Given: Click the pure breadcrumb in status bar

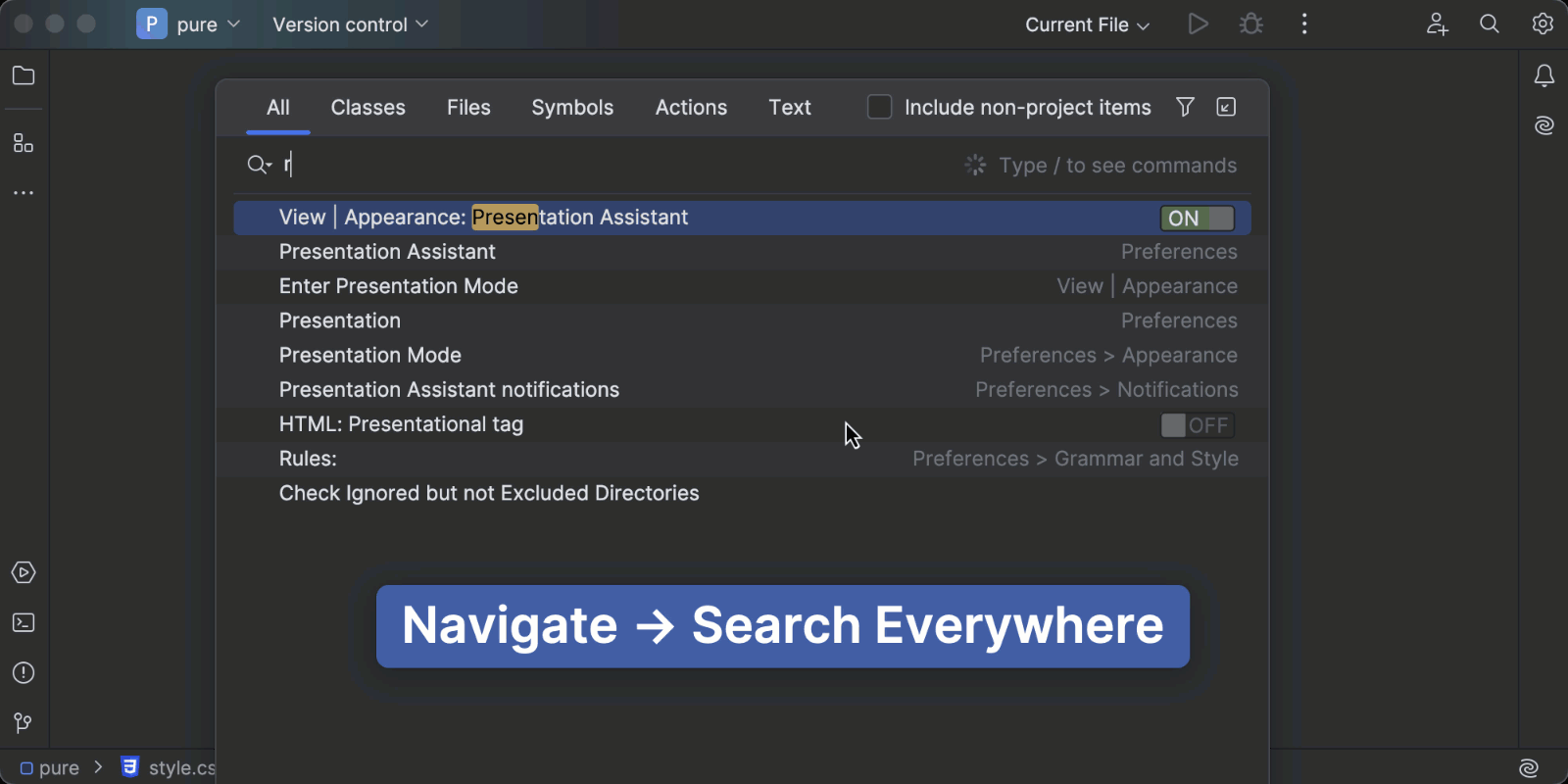Looking at the screenshot, I should [50, 768].
